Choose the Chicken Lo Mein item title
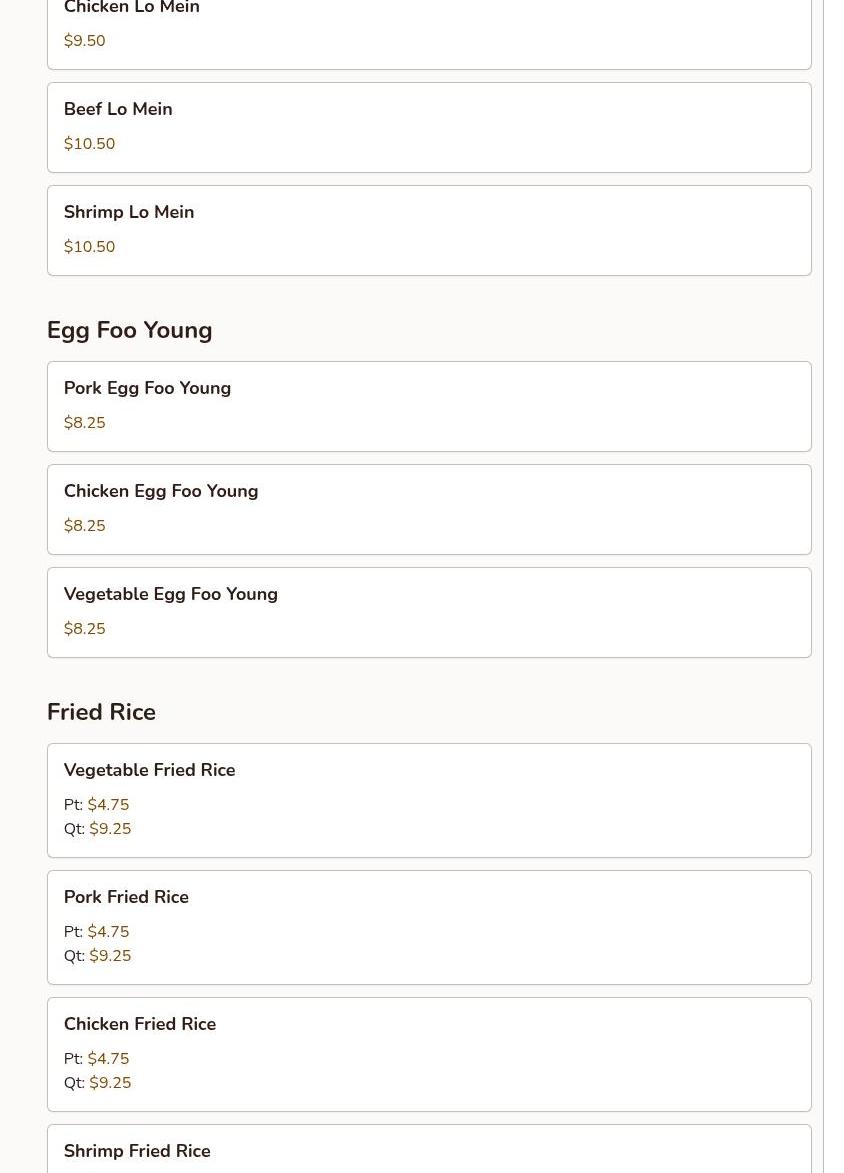Screen dimensions: 844x1173 pyautogui.click(x=132, y=8)
